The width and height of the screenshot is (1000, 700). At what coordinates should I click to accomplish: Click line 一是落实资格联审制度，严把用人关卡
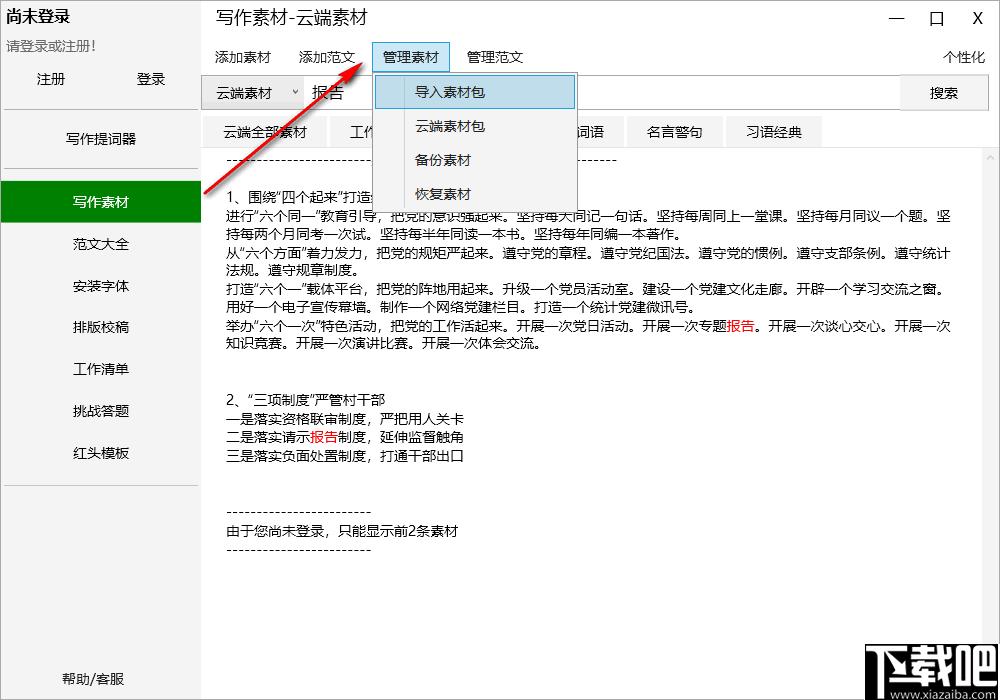click(344, 419)
